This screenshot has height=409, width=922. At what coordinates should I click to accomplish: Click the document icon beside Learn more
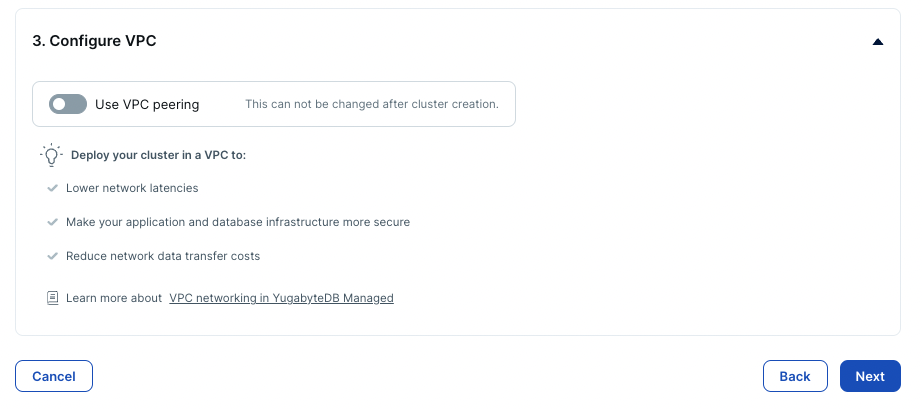[53, 298]
